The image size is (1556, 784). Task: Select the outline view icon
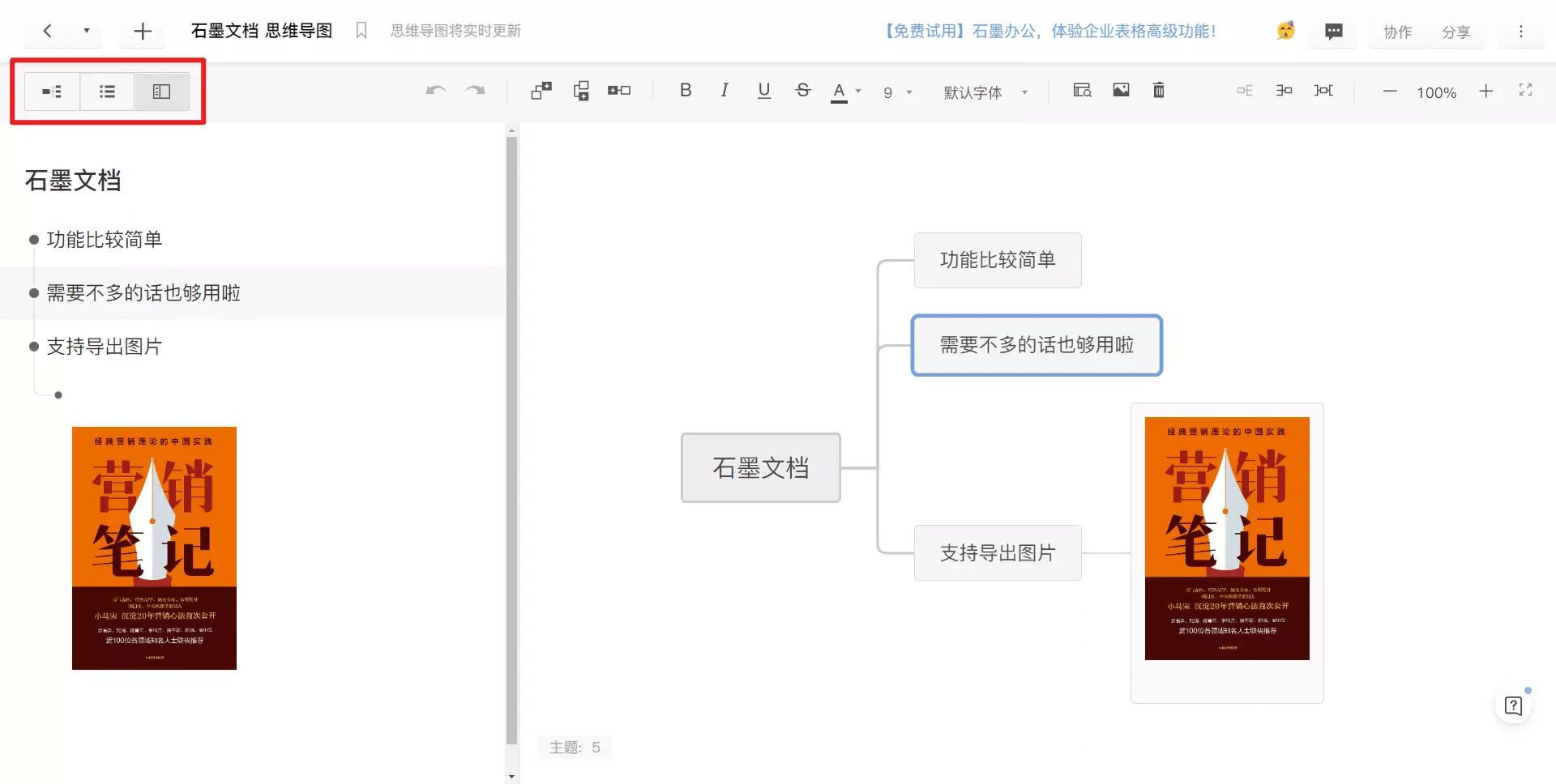(106, 91)
